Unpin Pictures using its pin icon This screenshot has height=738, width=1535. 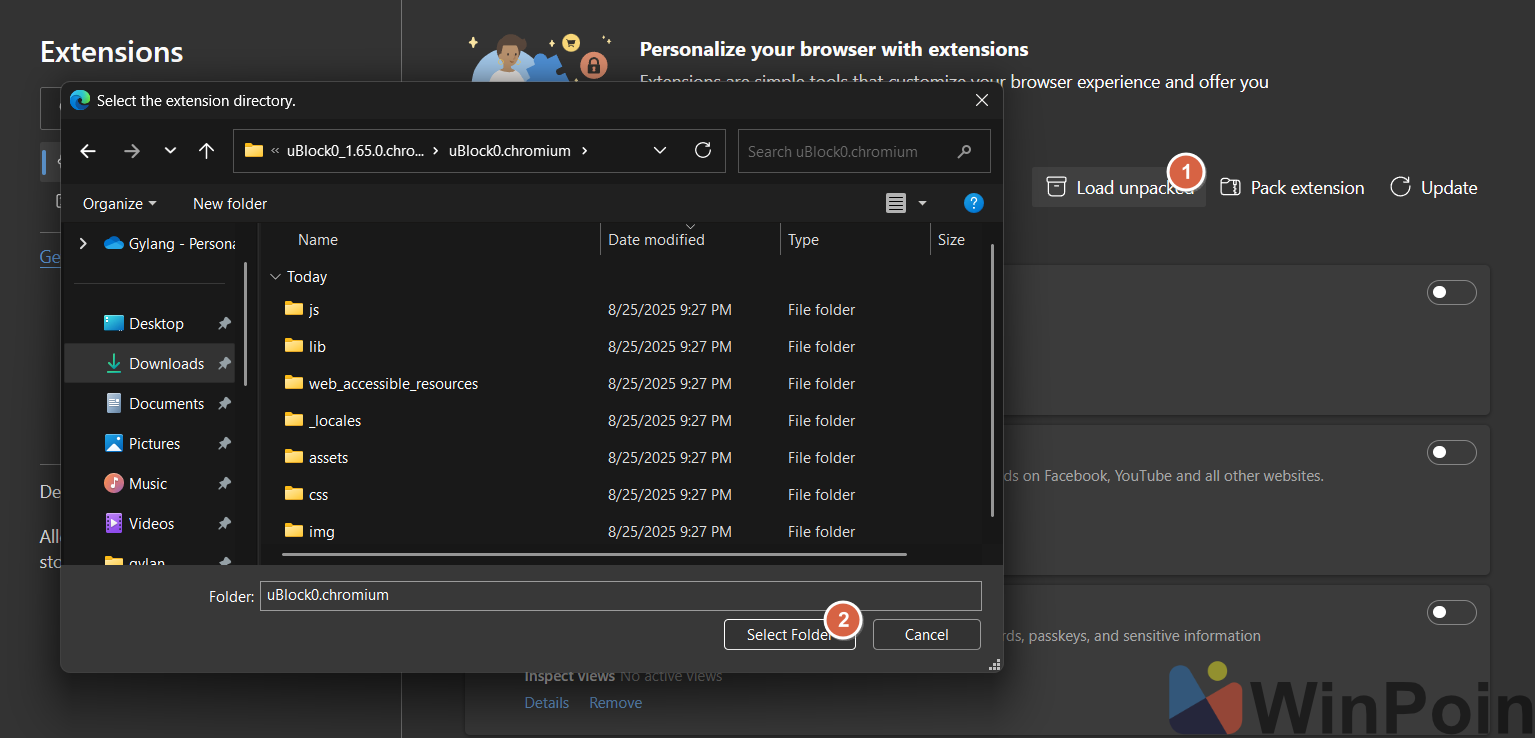point(224,444)
